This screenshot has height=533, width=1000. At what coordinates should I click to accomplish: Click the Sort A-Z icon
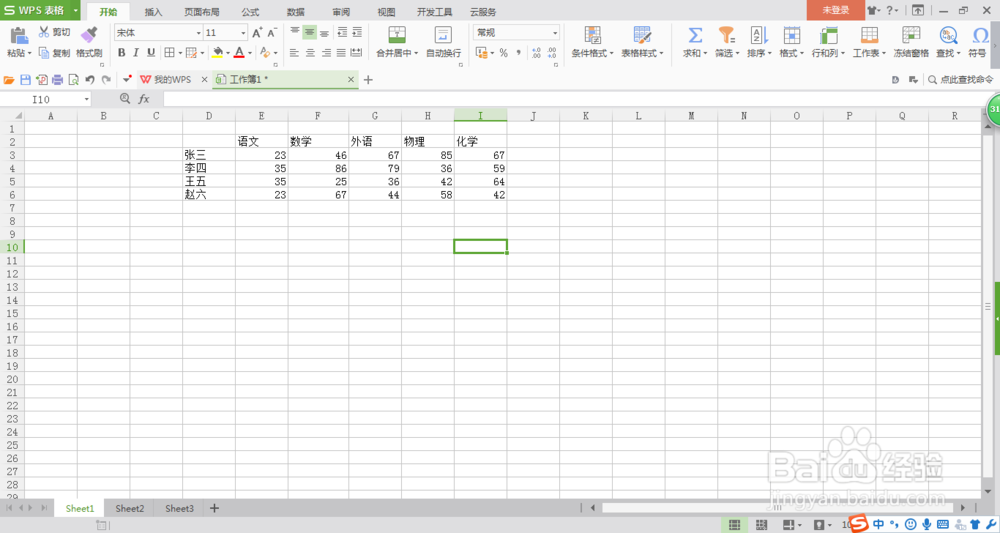click(759, 35)
